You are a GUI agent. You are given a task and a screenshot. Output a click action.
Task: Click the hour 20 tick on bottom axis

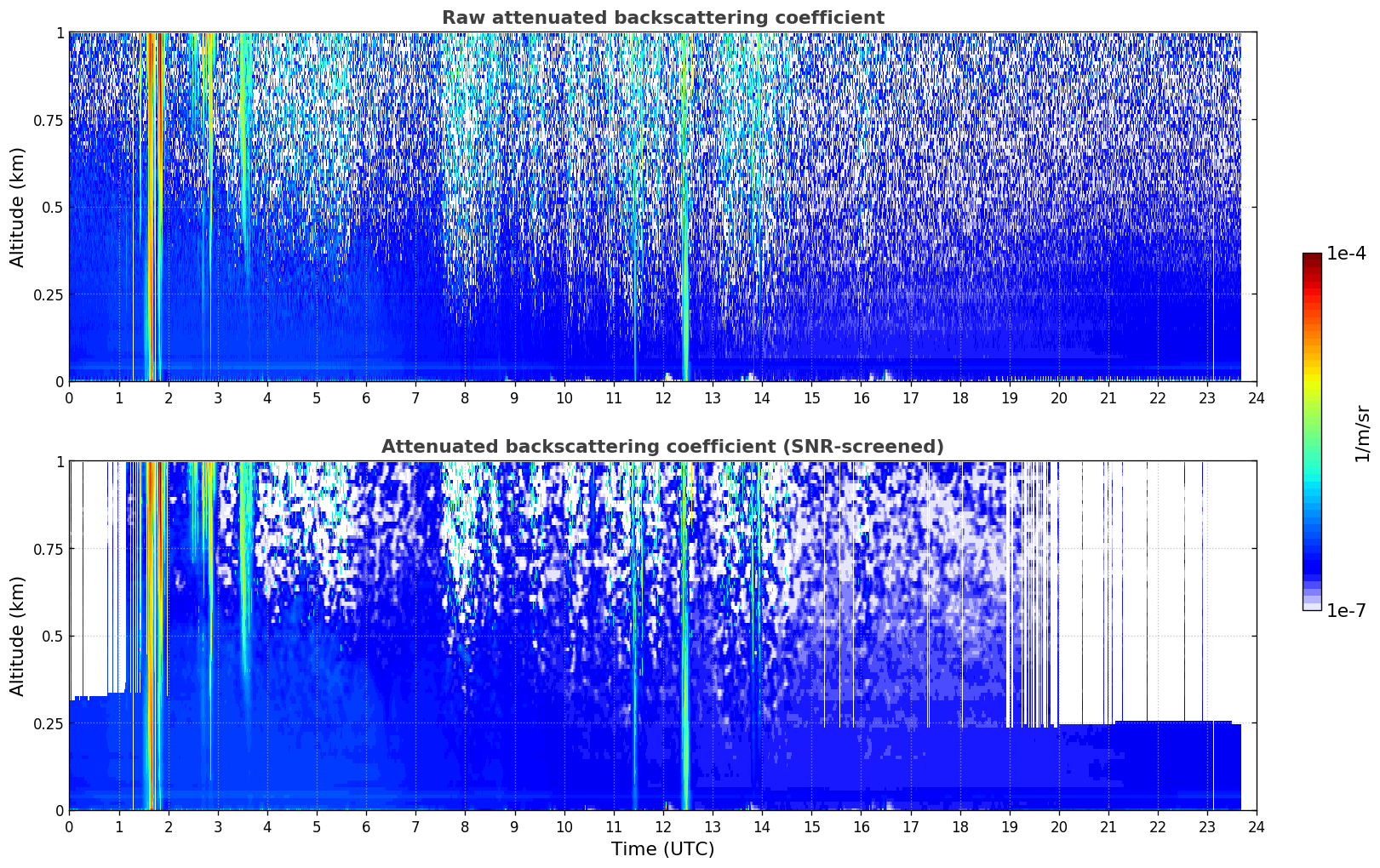pos(1059,827)
